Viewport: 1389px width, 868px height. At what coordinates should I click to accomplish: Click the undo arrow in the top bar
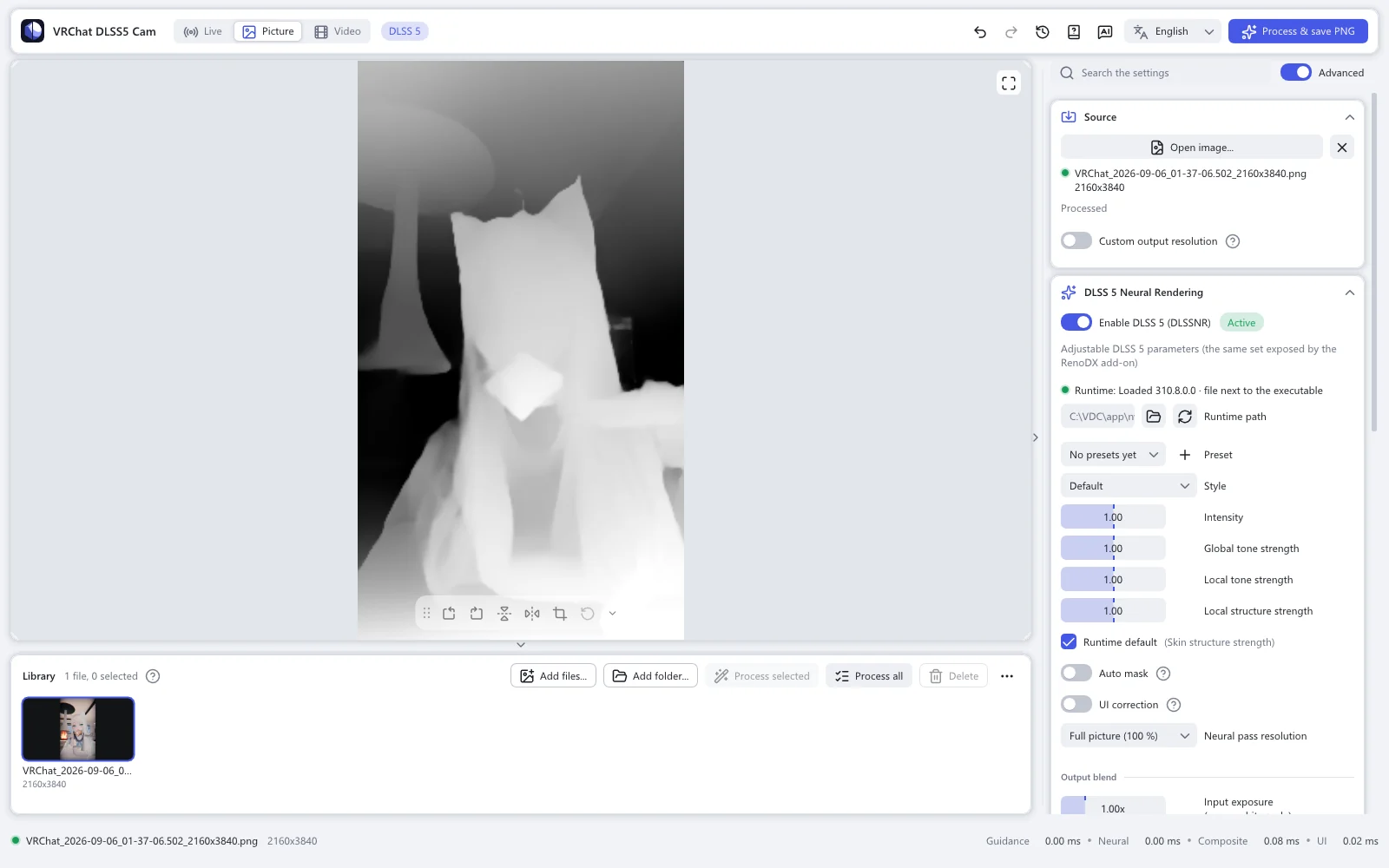(980, 32)
